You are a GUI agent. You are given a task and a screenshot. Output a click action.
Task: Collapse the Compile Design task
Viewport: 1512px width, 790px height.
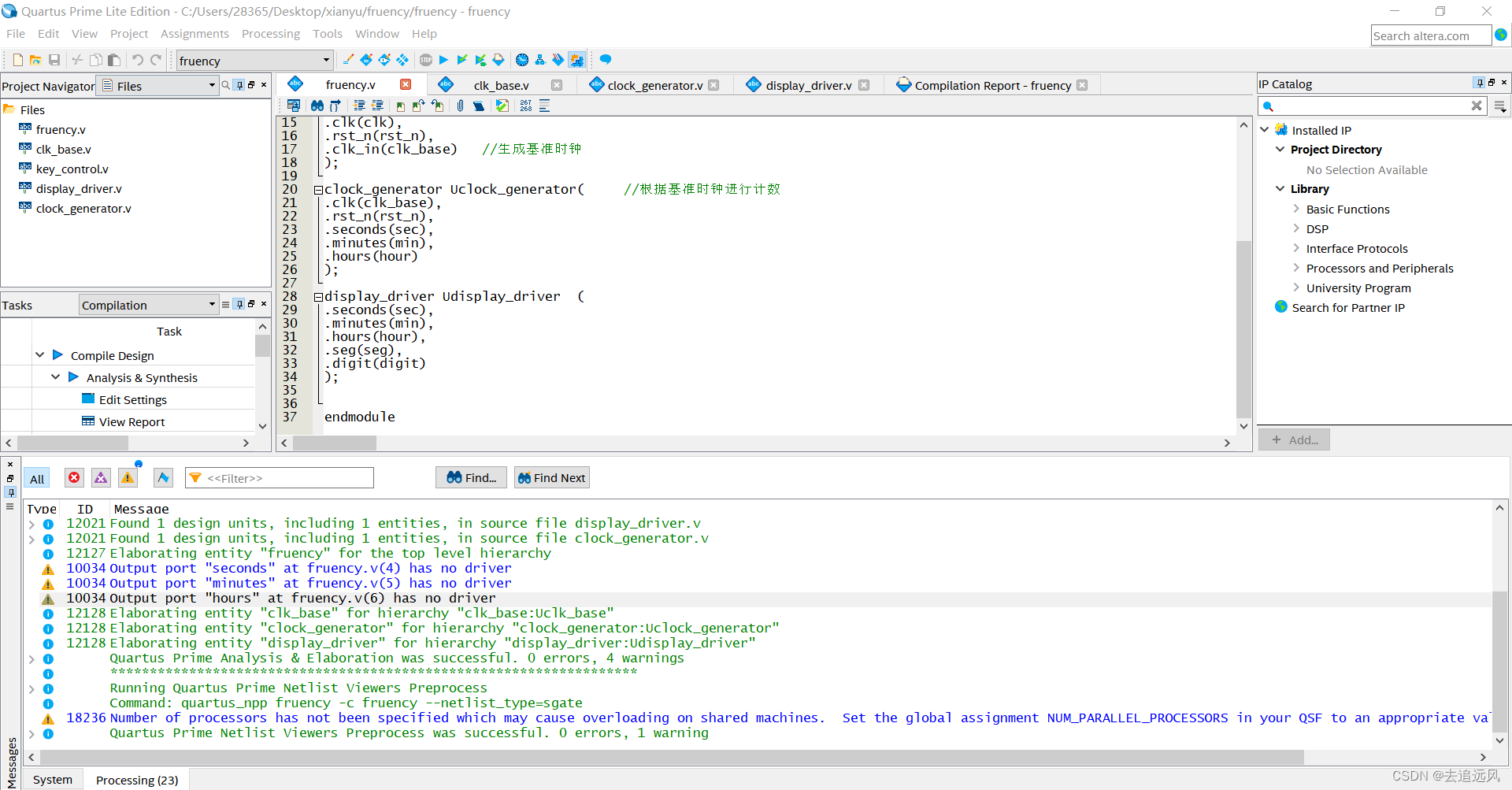click(39, 355)
